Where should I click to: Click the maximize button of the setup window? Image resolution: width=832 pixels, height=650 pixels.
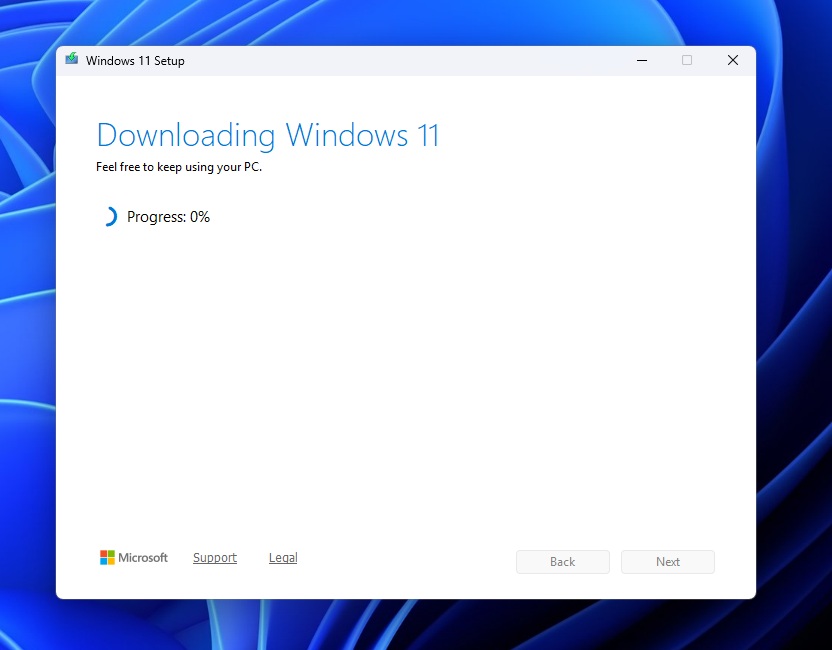pos(687,60)
